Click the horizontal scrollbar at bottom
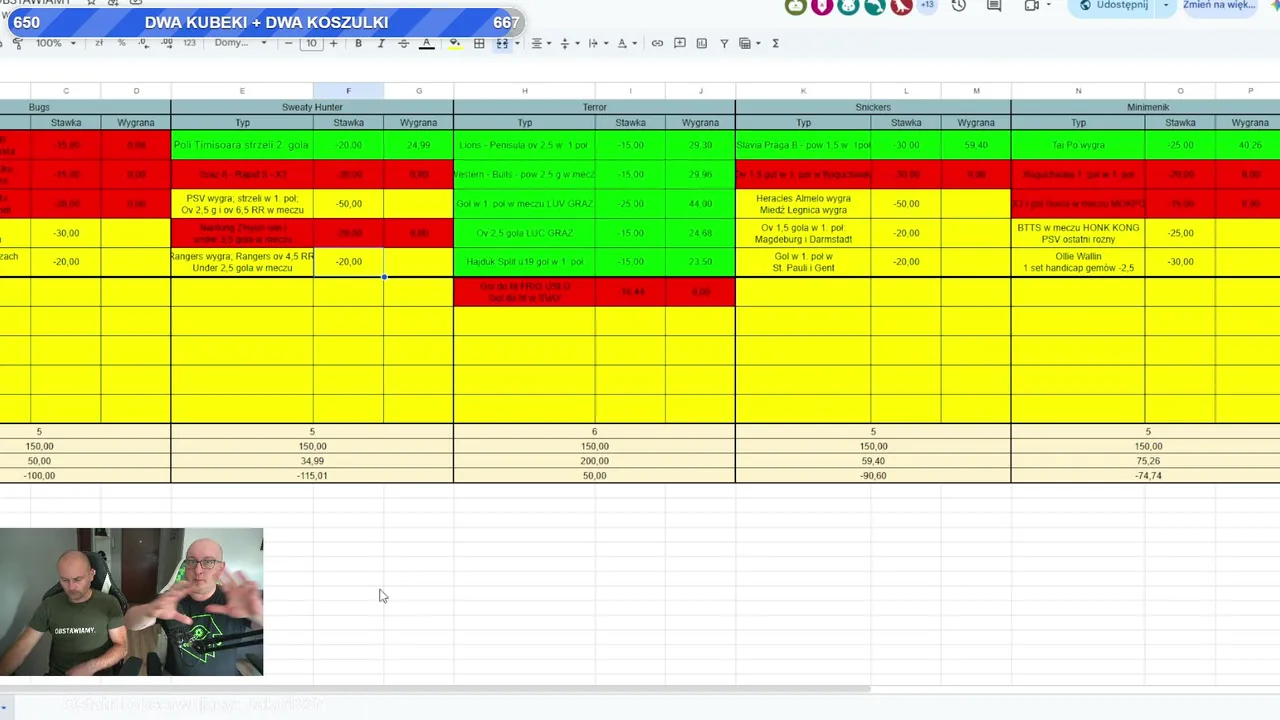1280x720 pixels. point(435,689)
